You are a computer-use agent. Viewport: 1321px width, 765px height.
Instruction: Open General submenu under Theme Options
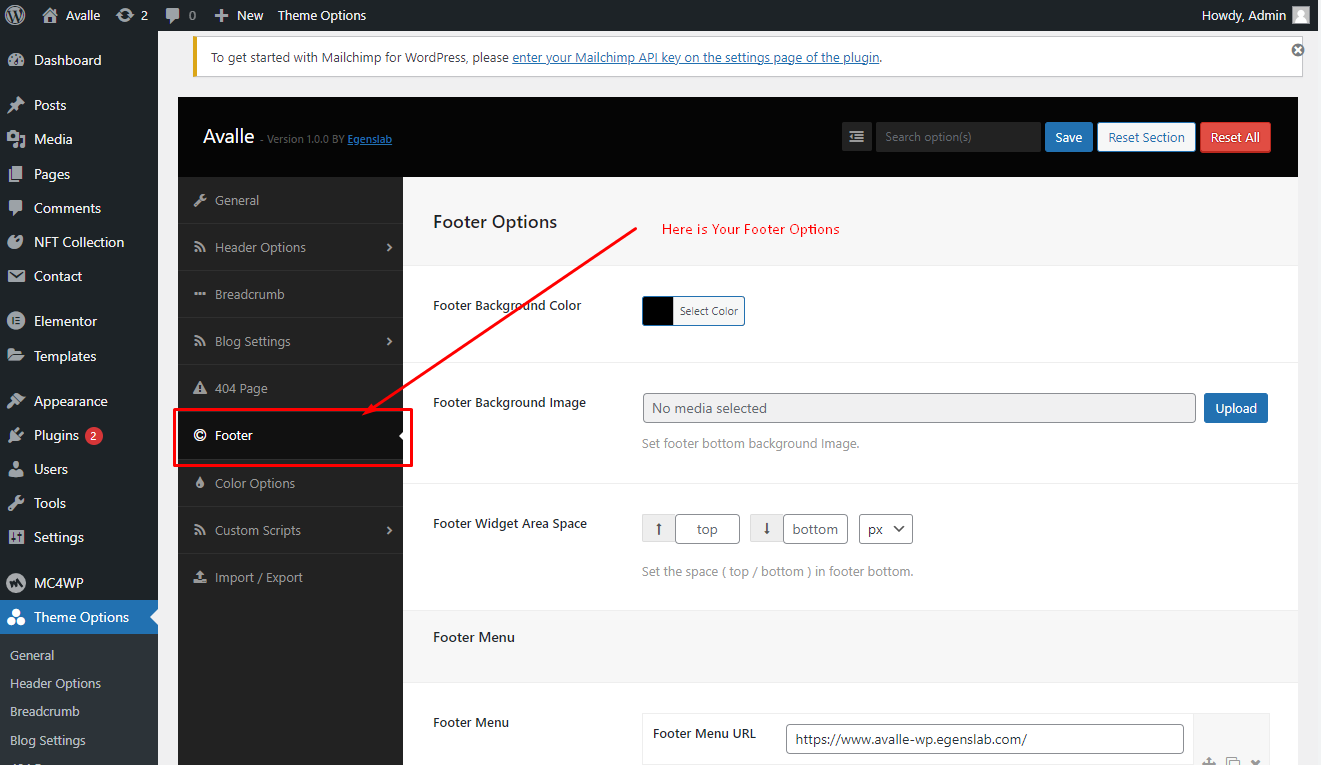32,656
